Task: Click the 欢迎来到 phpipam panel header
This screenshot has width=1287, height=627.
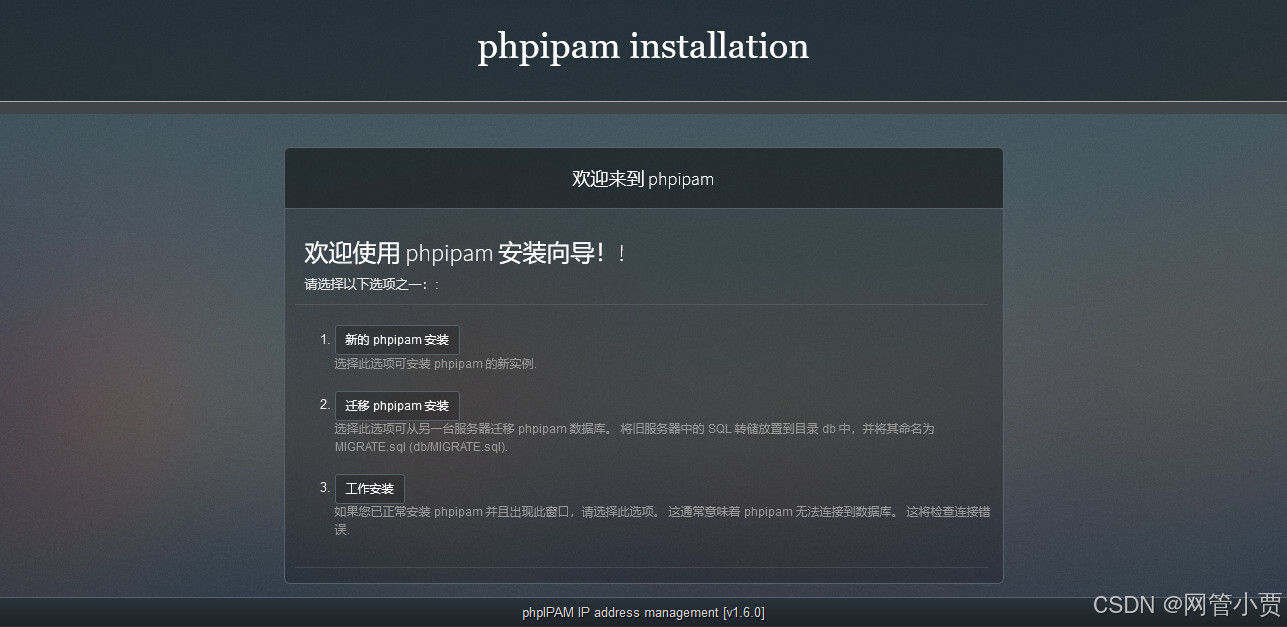Action: (x=643, y=179)
